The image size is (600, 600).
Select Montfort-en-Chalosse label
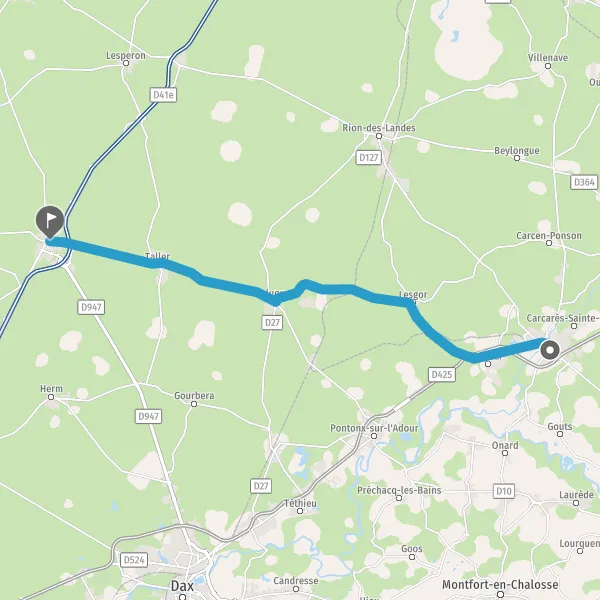click(x=500, y=585)
